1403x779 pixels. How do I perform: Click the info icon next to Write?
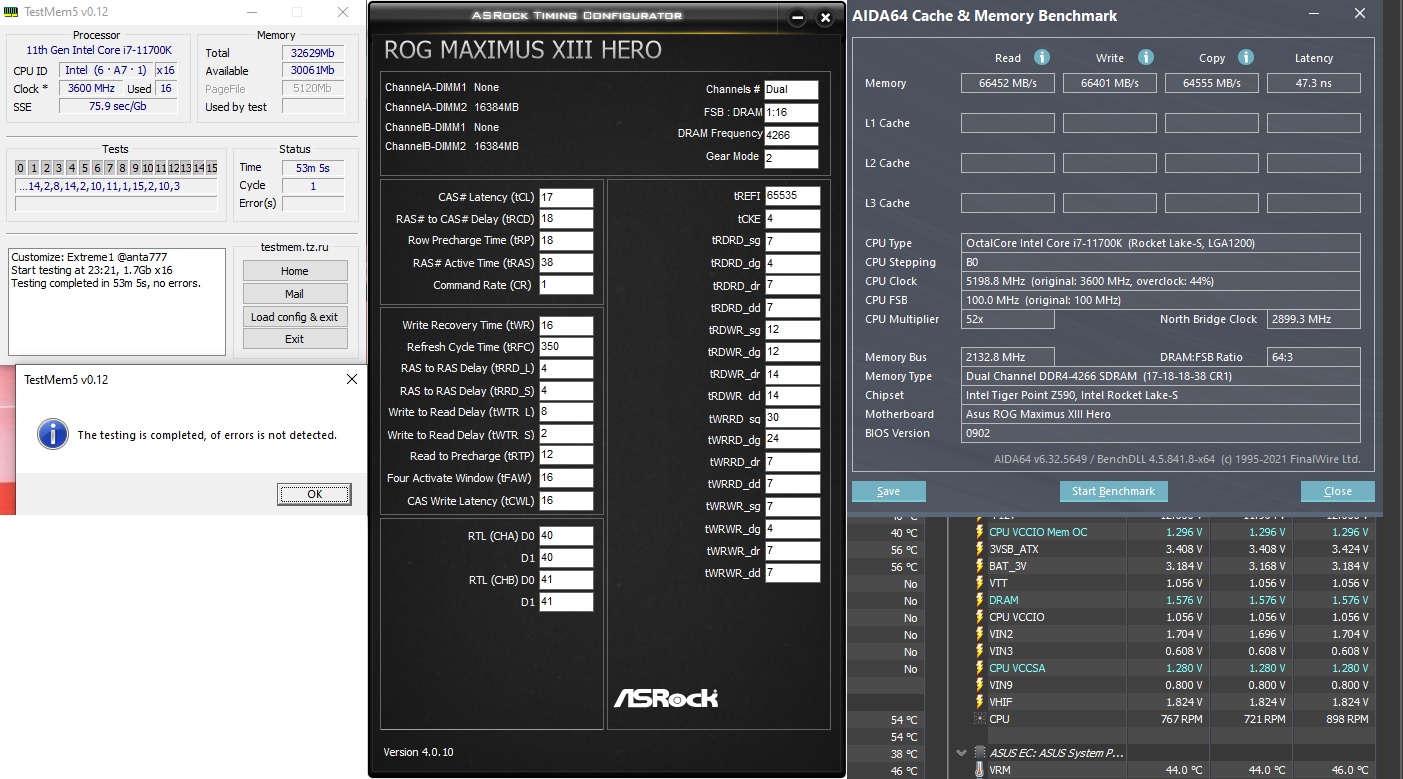tap(1146, 58)
